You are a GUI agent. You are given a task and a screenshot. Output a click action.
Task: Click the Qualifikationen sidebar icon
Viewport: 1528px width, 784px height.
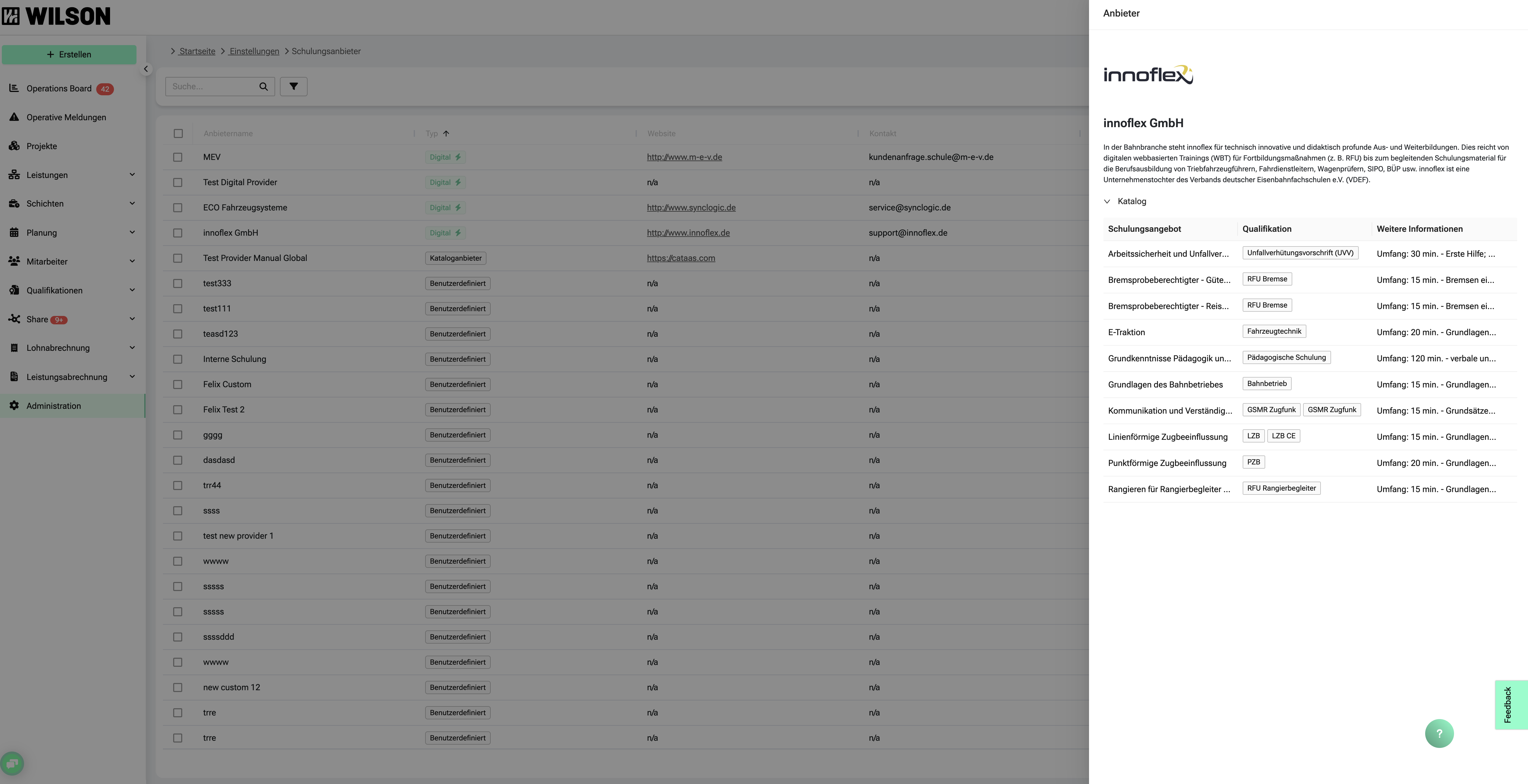(x=14, y=290)
